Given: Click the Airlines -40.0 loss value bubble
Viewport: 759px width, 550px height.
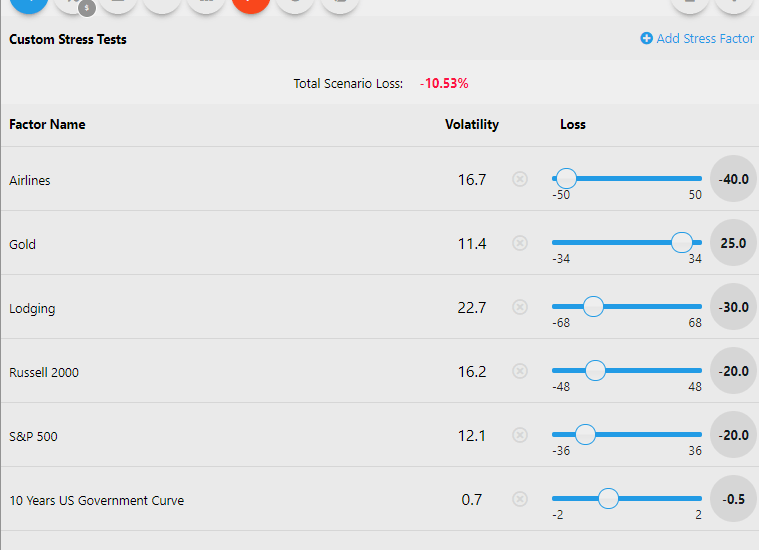Looking at the screenshot, I should 733,179.
